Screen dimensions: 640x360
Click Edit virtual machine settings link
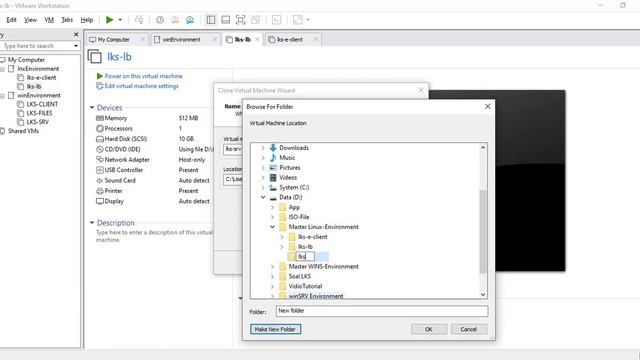pyautogui.click(x=141, y=86)
